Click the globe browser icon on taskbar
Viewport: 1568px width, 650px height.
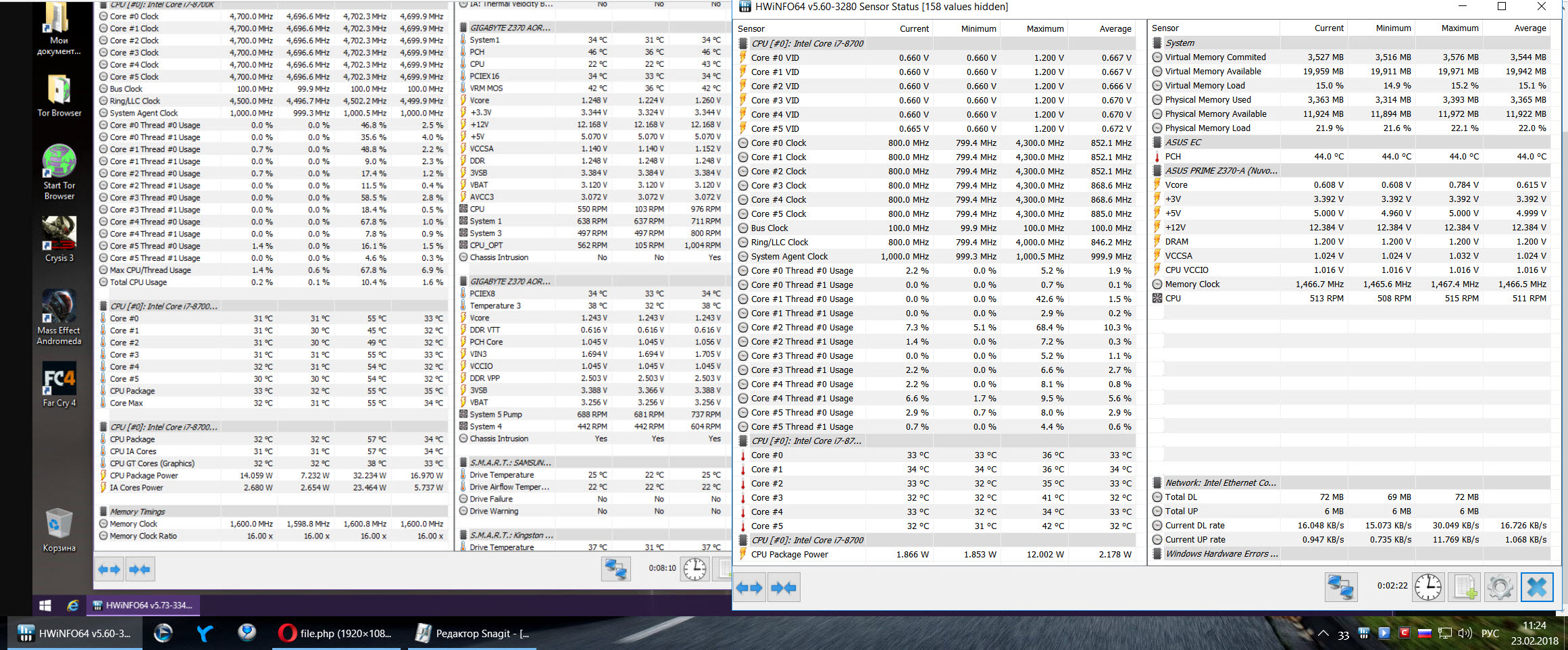tap(247, 633)
